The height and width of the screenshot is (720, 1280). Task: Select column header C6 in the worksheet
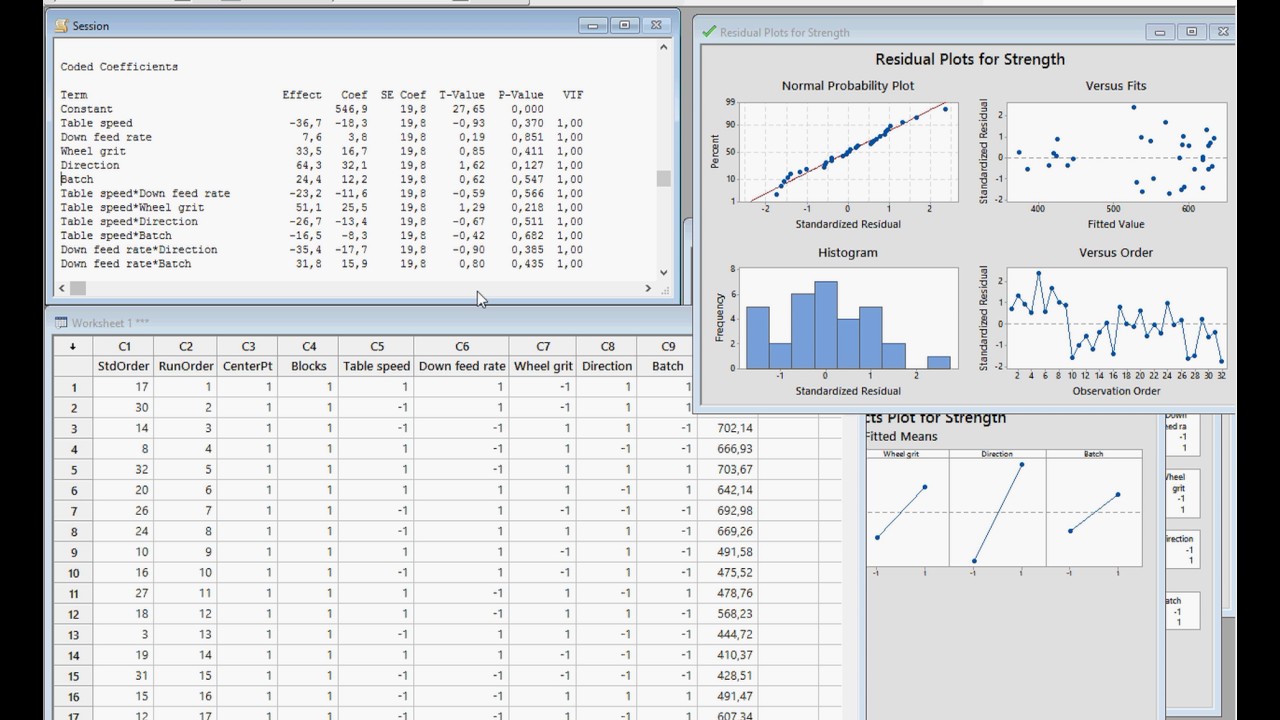(x=461, y=346)
